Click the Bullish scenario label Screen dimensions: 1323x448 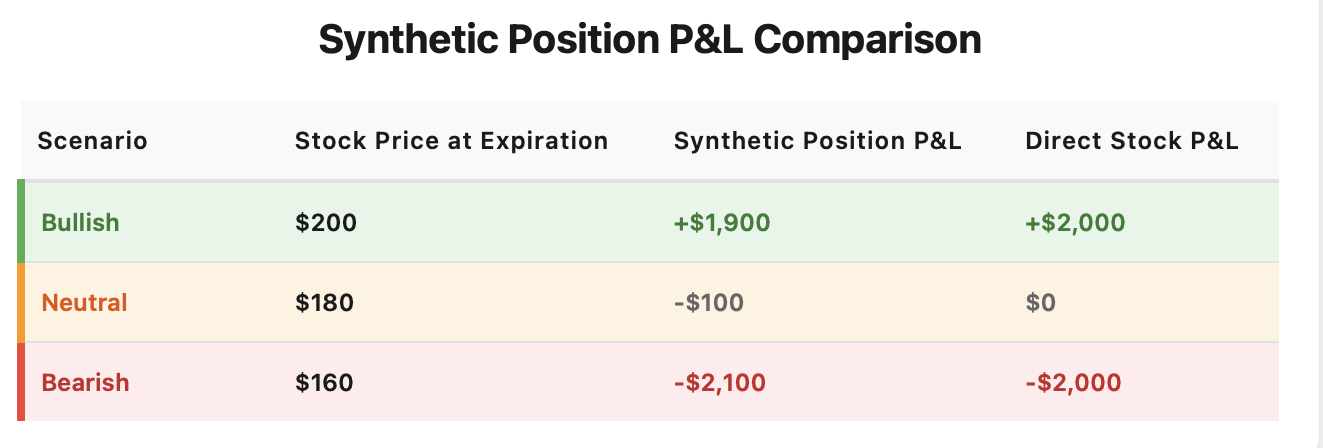pos(80,222)
